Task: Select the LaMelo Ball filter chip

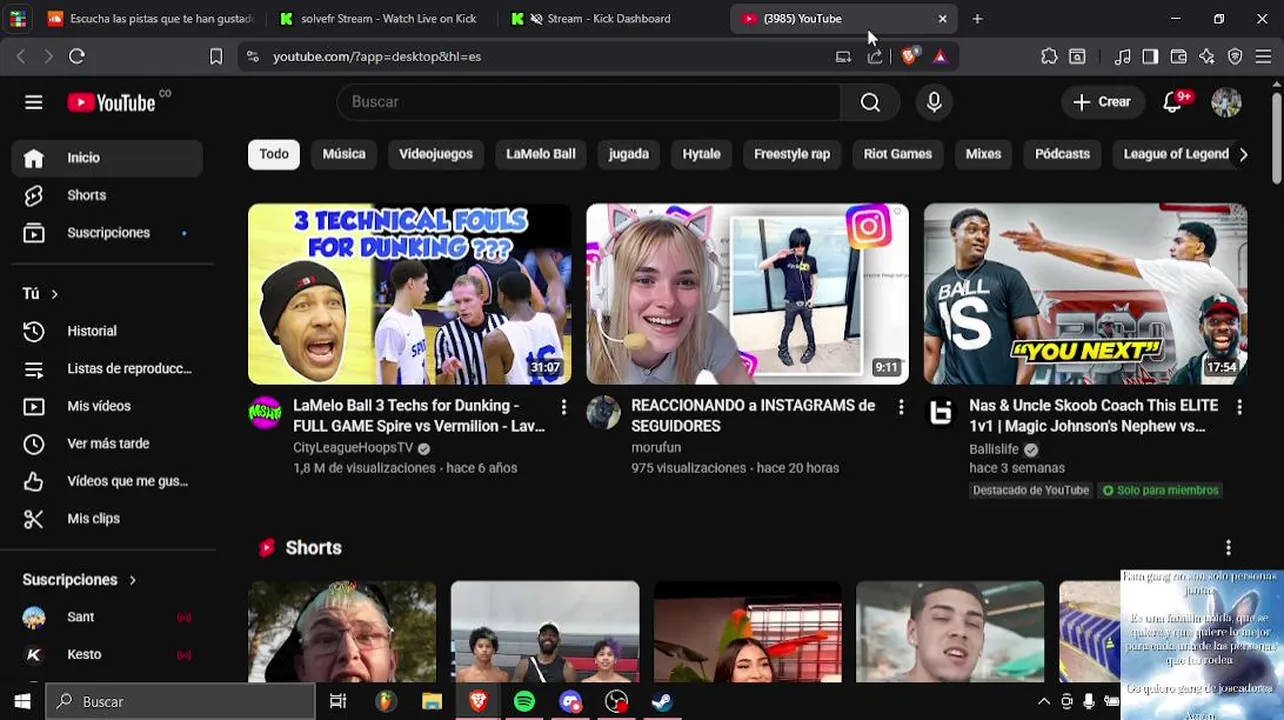Action: 541,154
